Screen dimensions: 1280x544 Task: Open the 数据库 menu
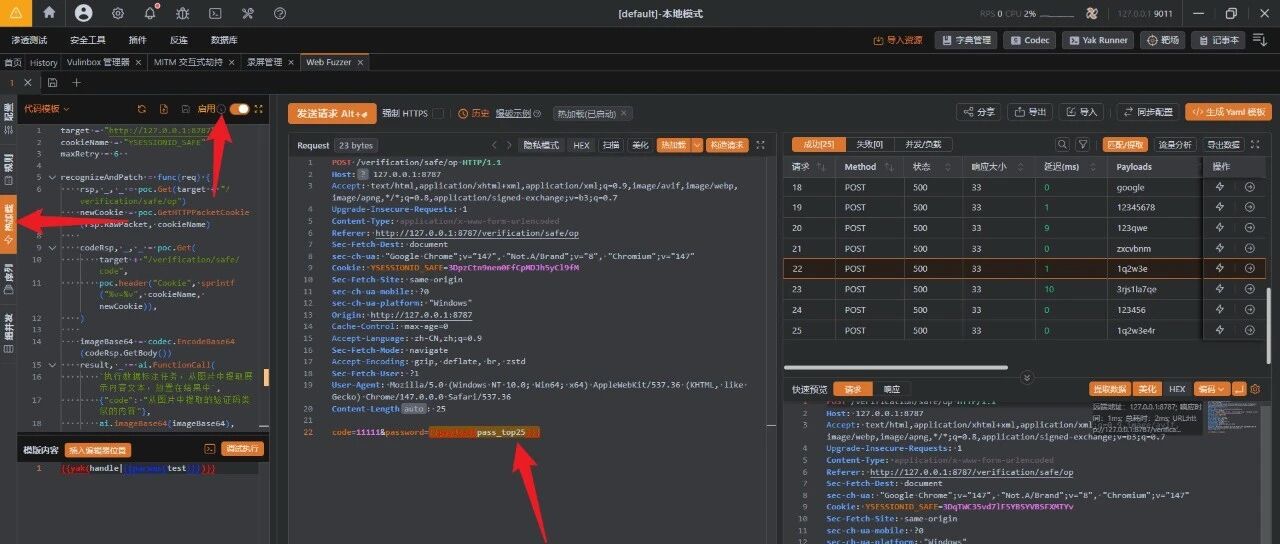click(x=224, y=40)
